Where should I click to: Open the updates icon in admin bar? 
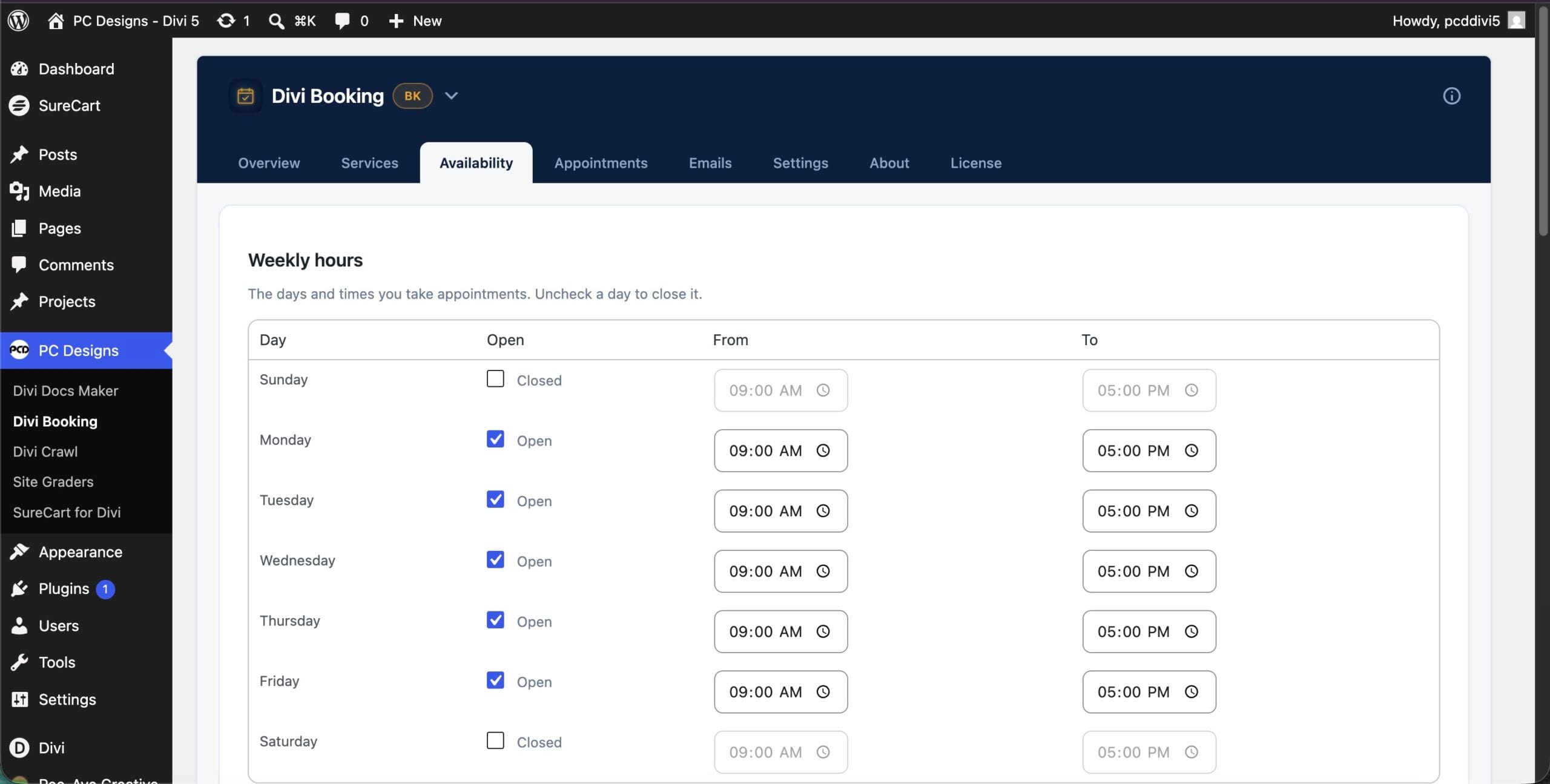tap(226, 21)
